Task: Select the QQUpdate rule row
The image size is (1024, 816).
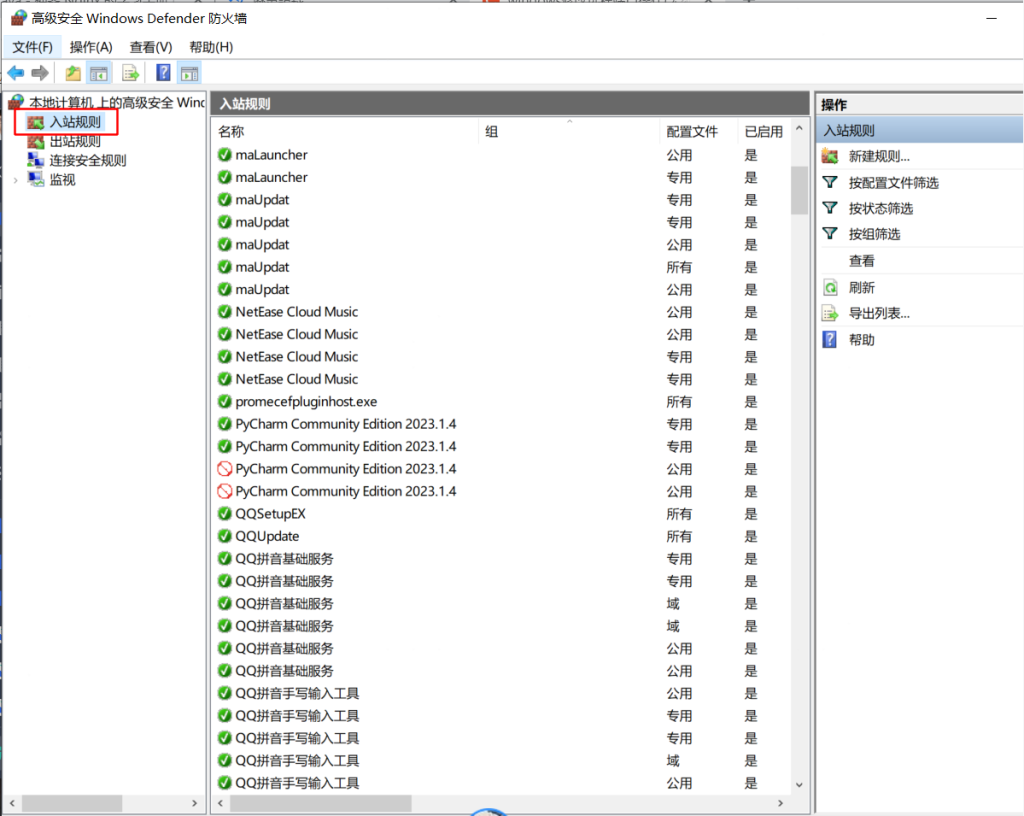Action: click(501, 536)
